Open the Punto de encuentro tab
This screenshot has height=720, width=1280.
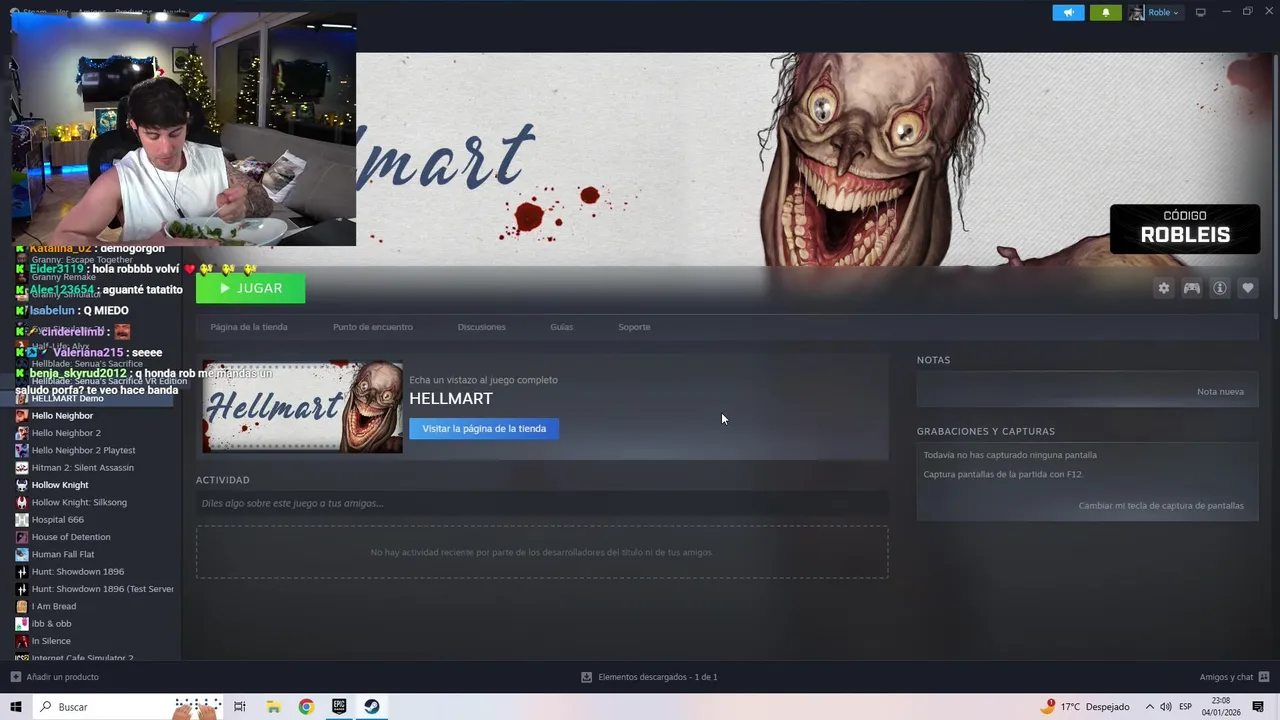click(x=373, y=327)
